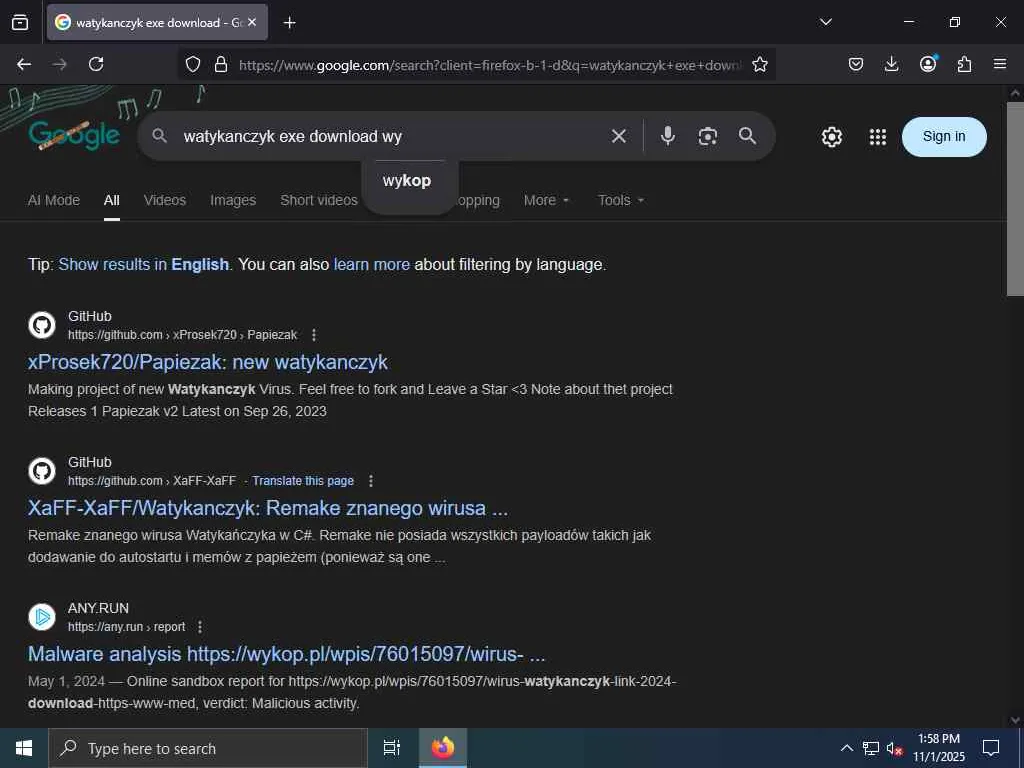The width and height of the screenshot is (1024, 768).
Task: Click Firefox icon in taskbar
Action: (443, 748)
